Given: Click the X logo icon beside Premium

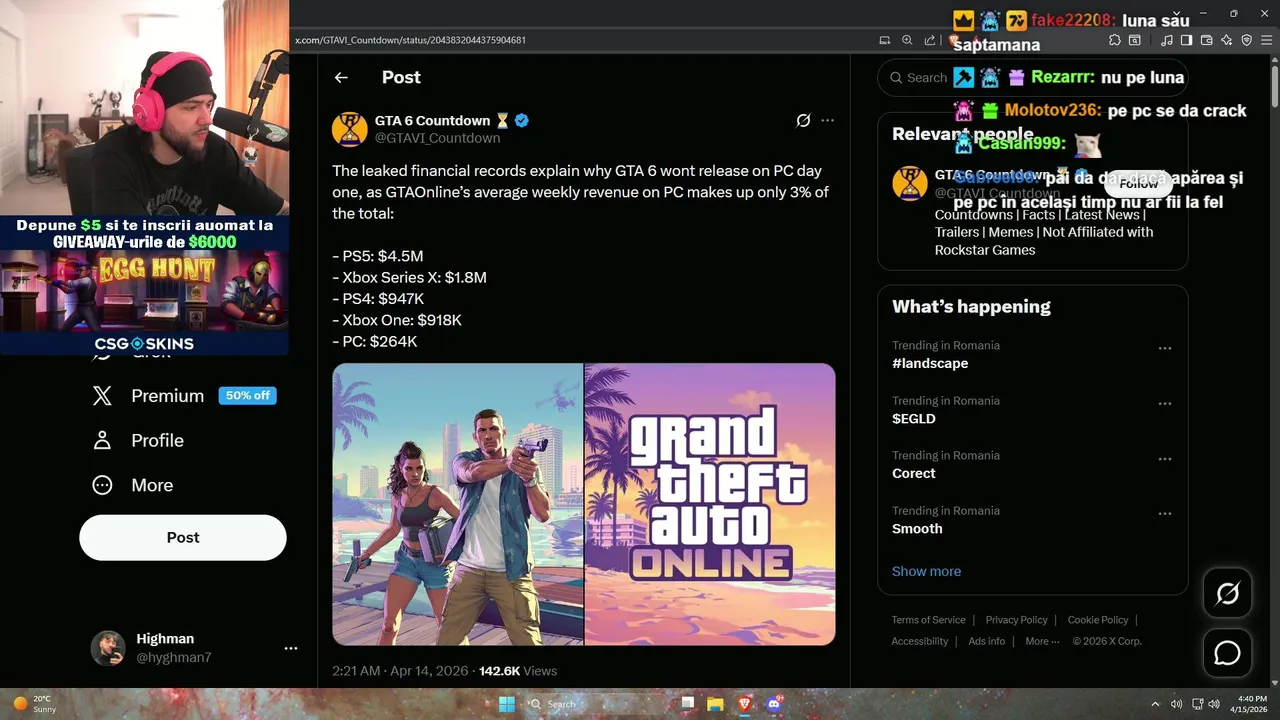Looking at the screenshot, I should coord(102,396).
